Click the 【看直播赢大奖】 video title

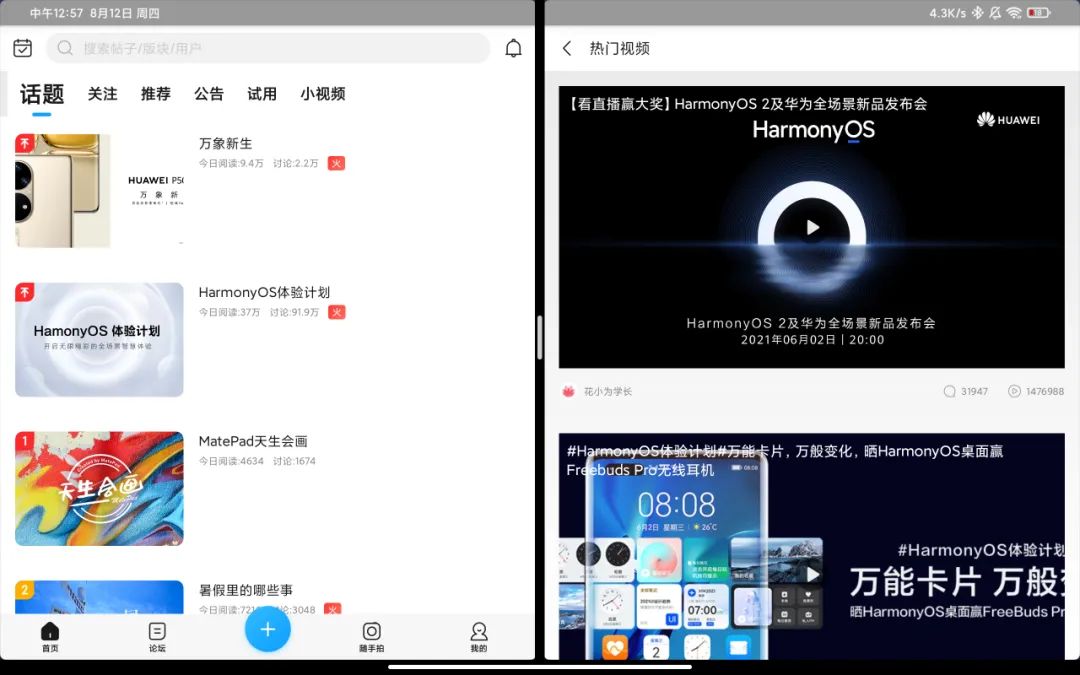[x=747, y=104]
